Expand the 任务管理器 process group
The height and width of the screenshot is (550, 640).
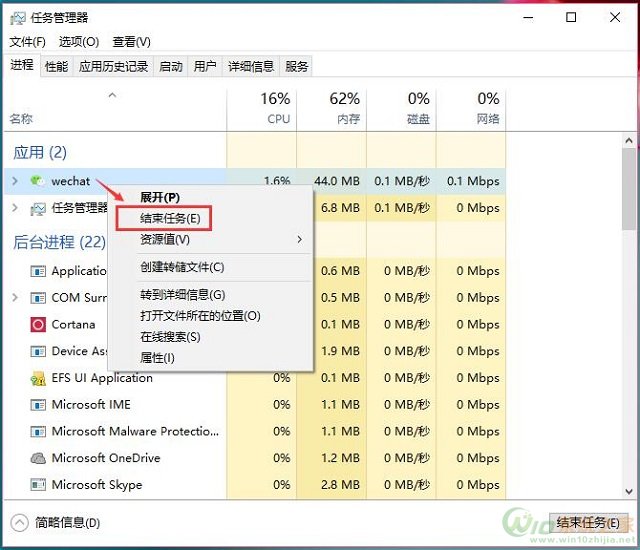15,208
